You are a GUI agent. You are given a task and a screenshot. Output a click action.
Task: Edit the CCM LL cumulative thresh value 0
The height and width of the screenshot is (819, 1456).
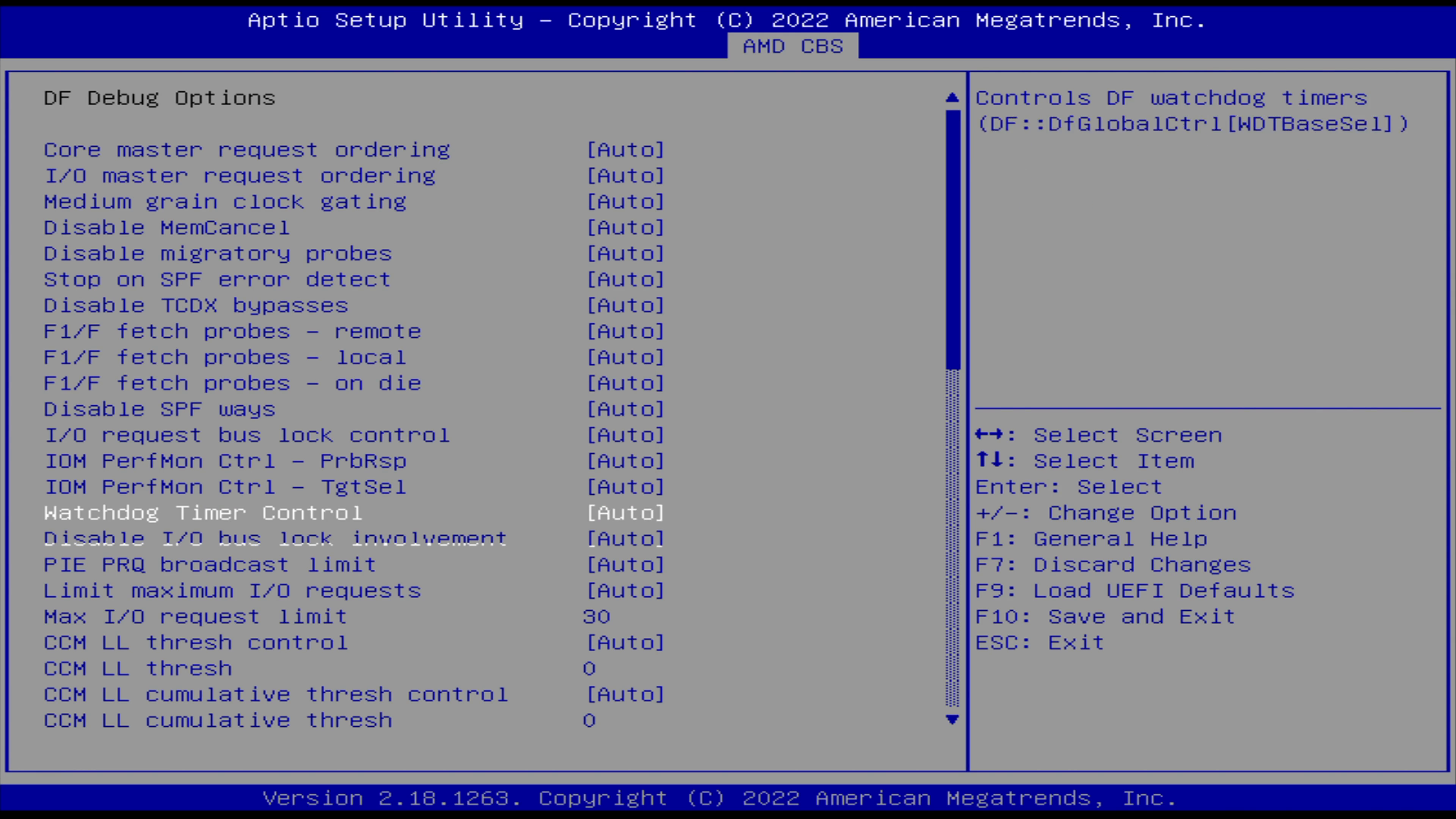(589, 721)
